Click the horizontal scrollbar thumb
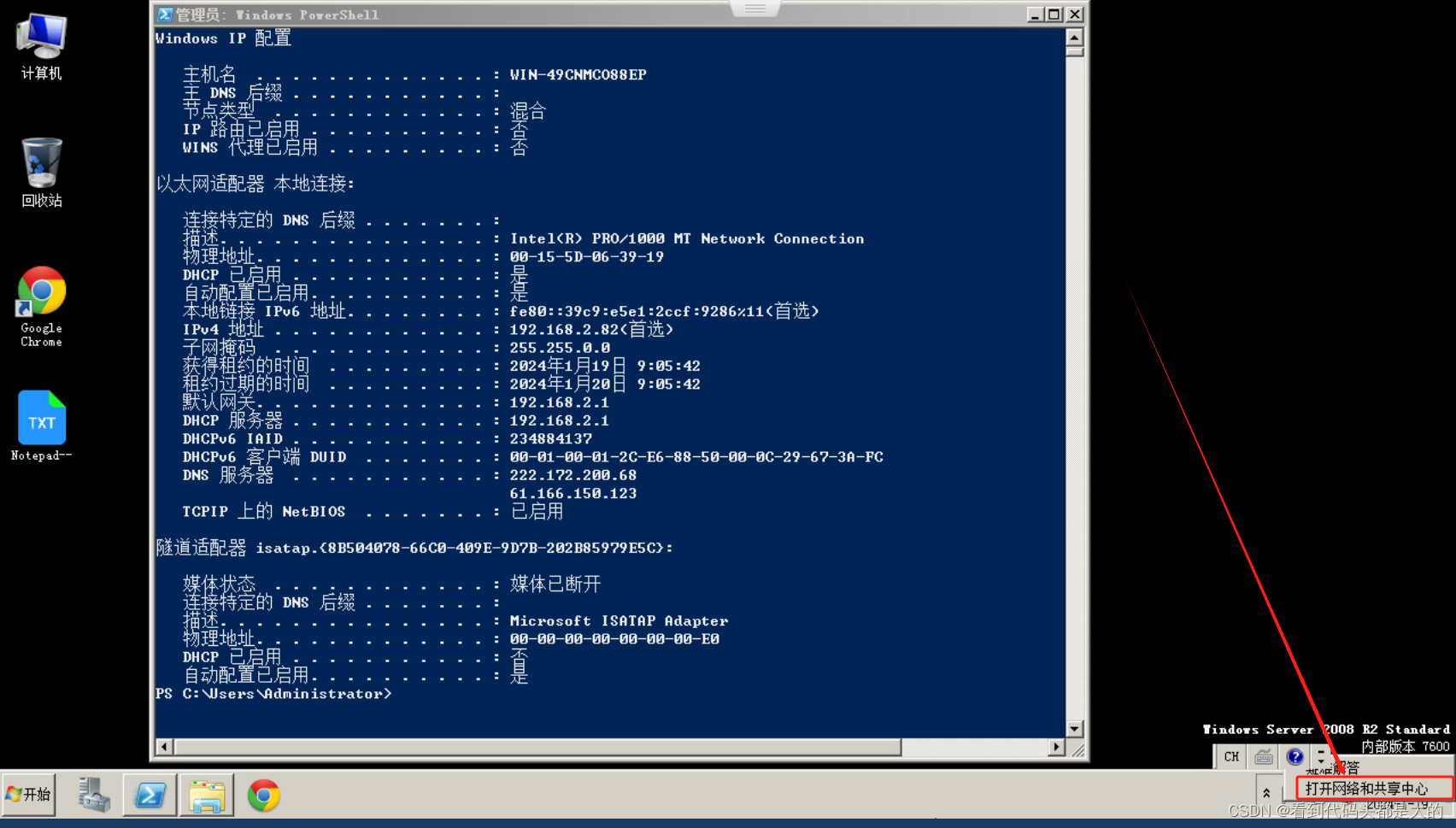The height and width of the screenshot is (828, 1456). point(537,747)
